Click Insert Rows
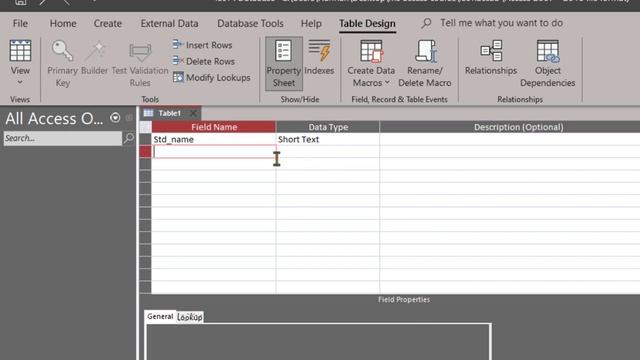 [x=202, y=45]
